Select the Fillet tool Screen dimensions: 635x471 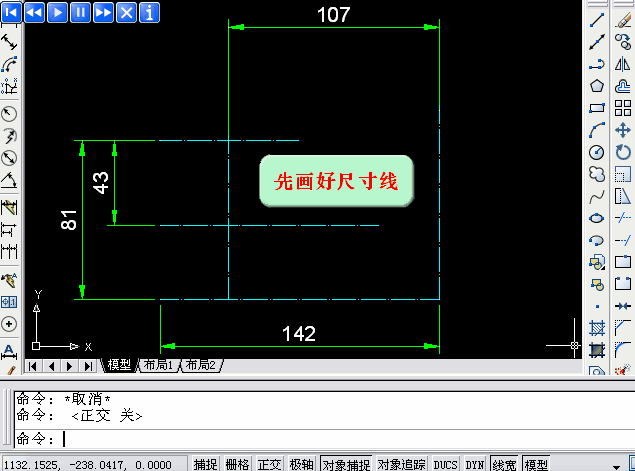coord(623,350)
